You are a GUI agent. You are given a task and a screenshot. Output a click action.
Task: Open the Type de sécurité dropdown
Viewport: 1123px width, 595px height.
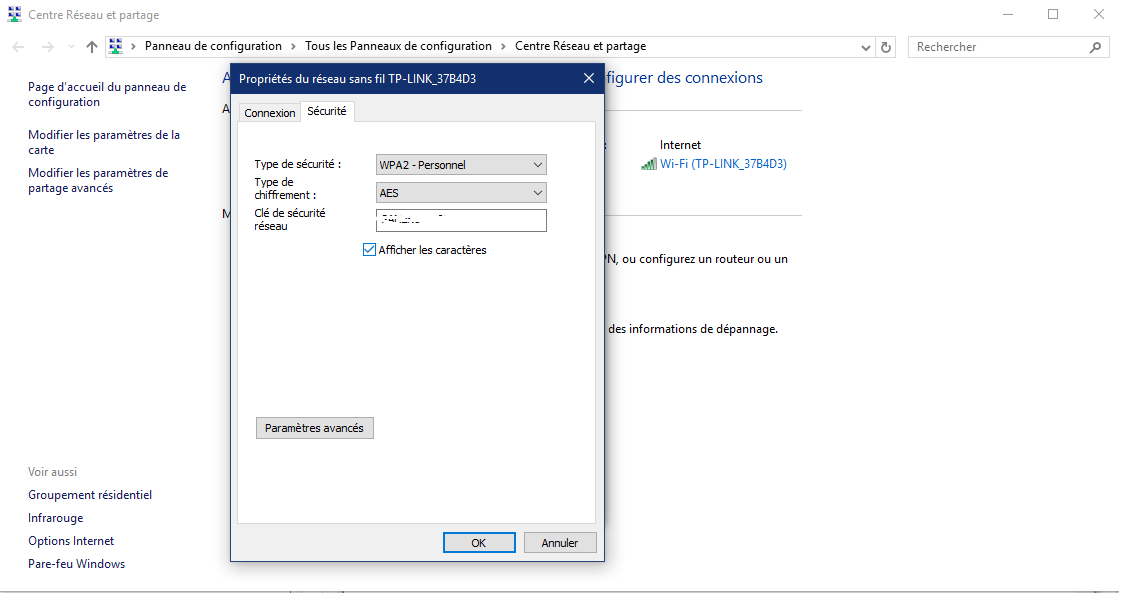461,165
